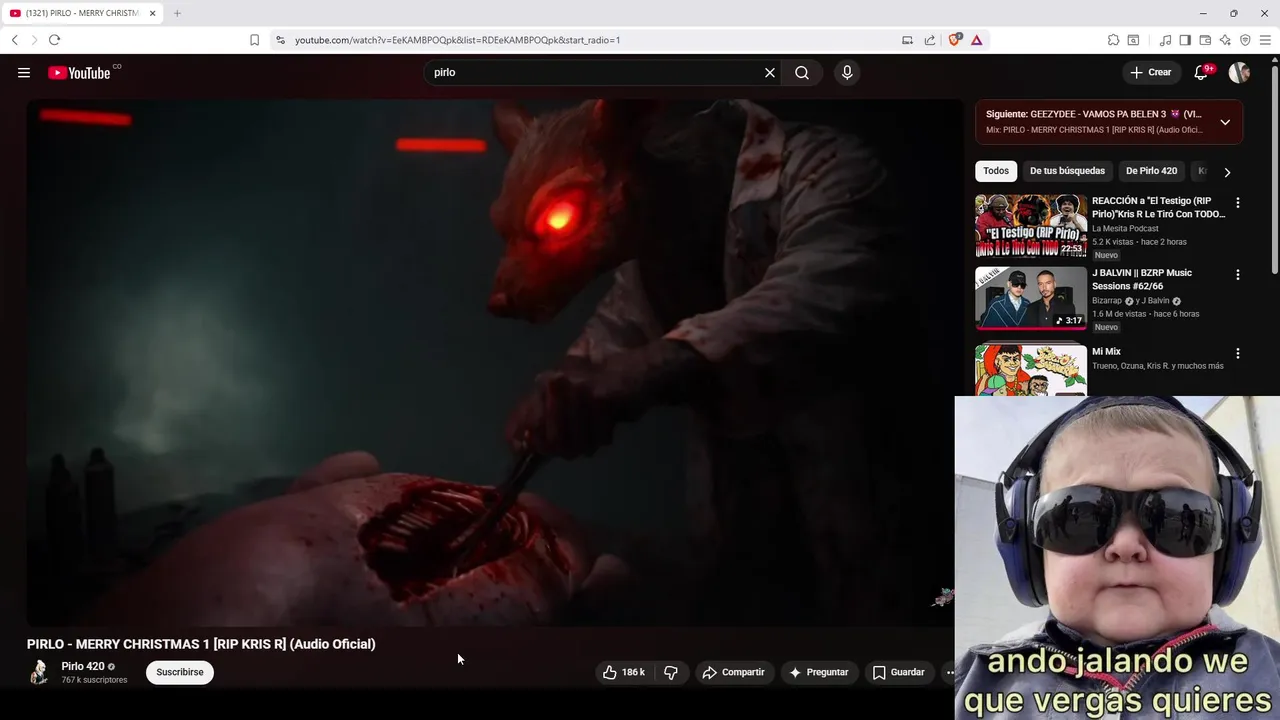Clear the search text with the X icon

[770, 72]
